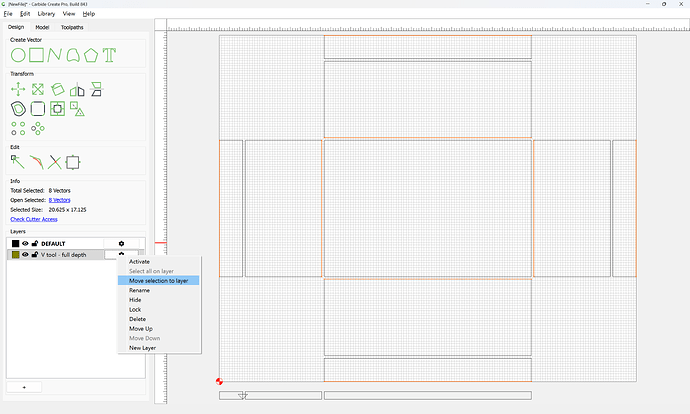690x414 pixels.
Task: Select the Rectangle vector tool
Action: pyautogui.click(x=37, y=55)
